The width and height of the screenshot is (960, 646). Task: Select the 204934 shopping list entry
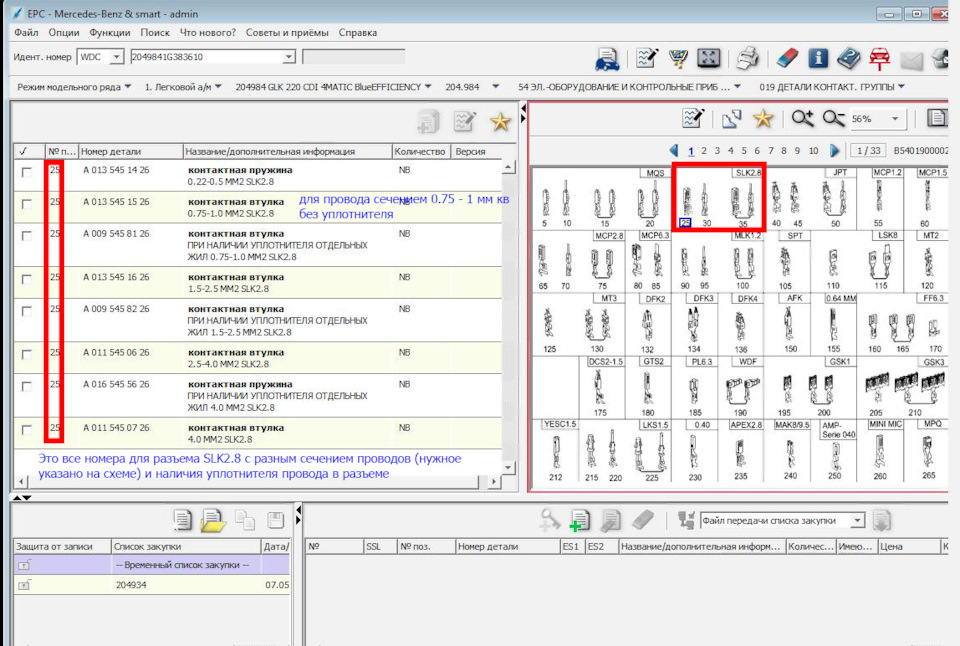click(132, 585)
